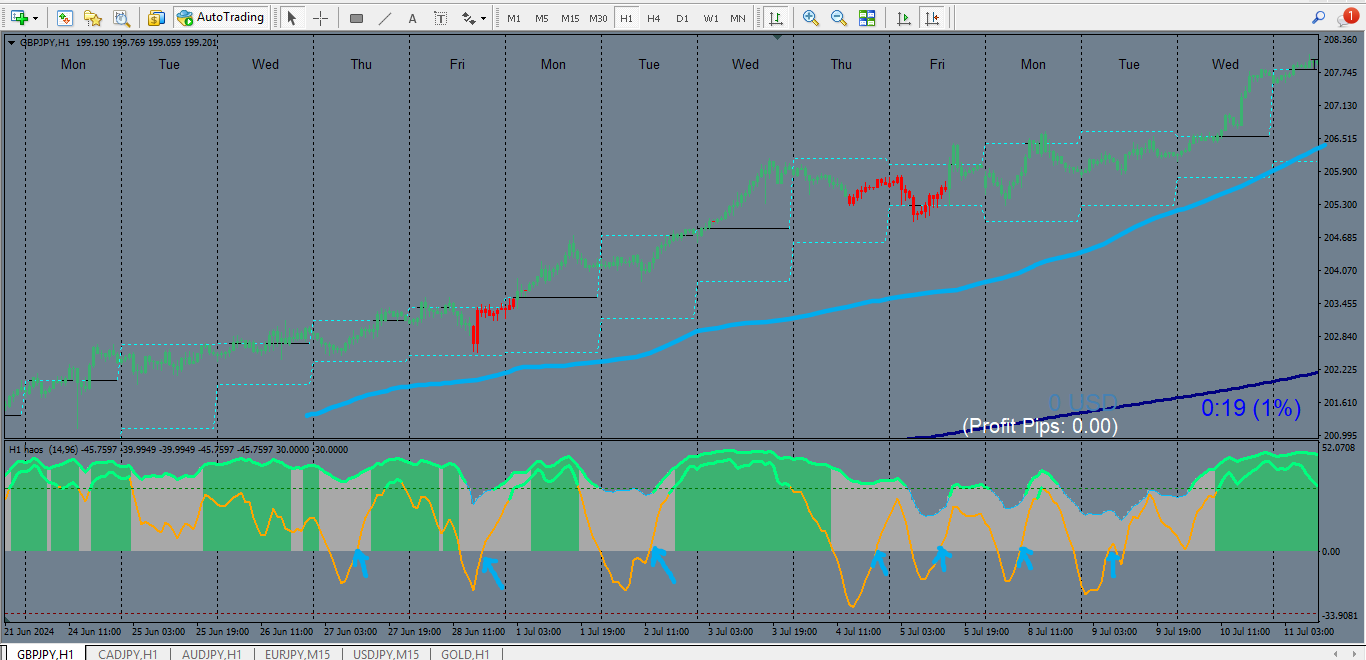Click the 202.225 price axis label
Image resolution: width=1366 pixels, height=660 pixels.
(x=1339, y=370)
